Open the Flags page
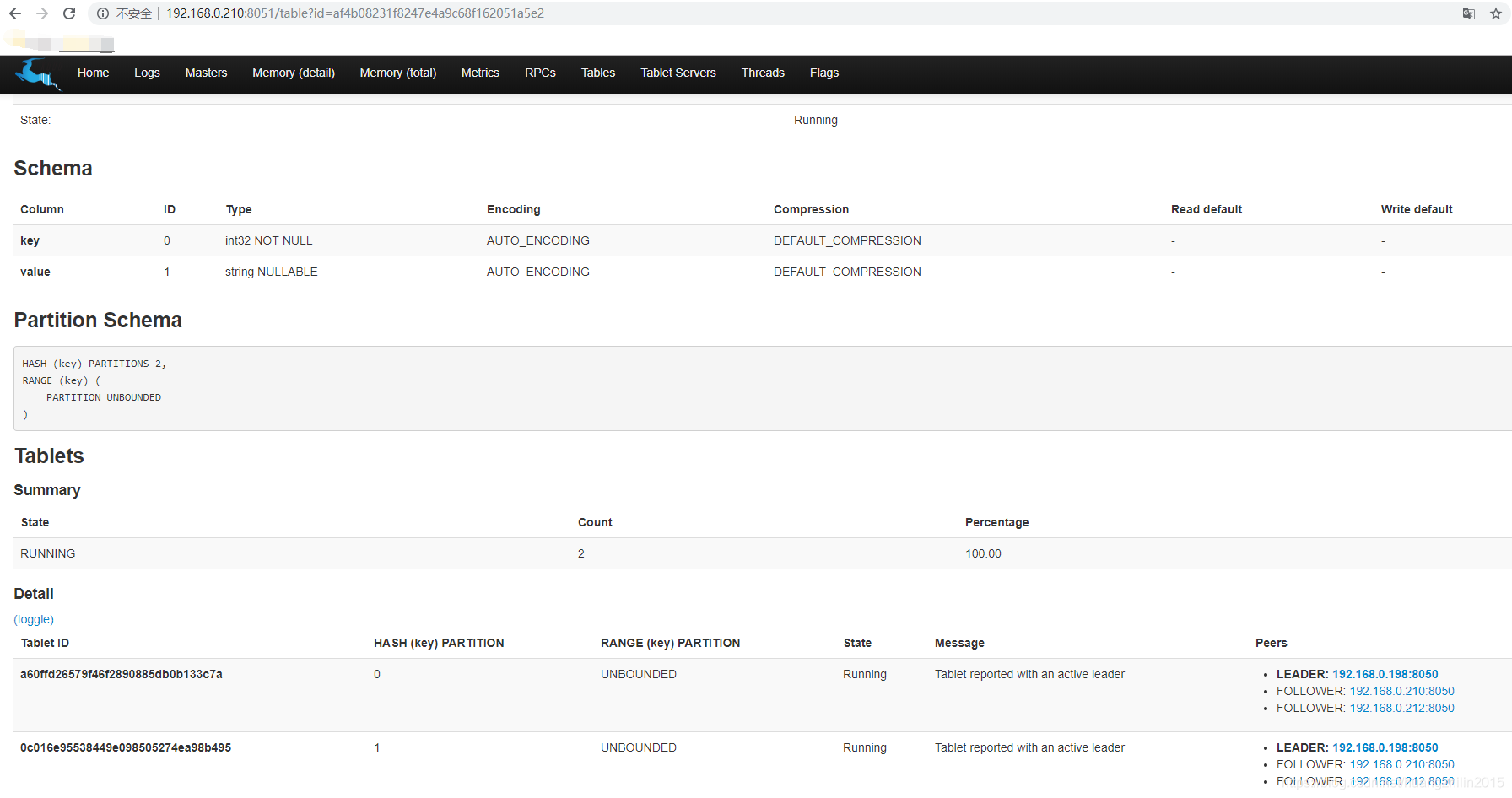The image size is (1512, 798). coord(823,73)
